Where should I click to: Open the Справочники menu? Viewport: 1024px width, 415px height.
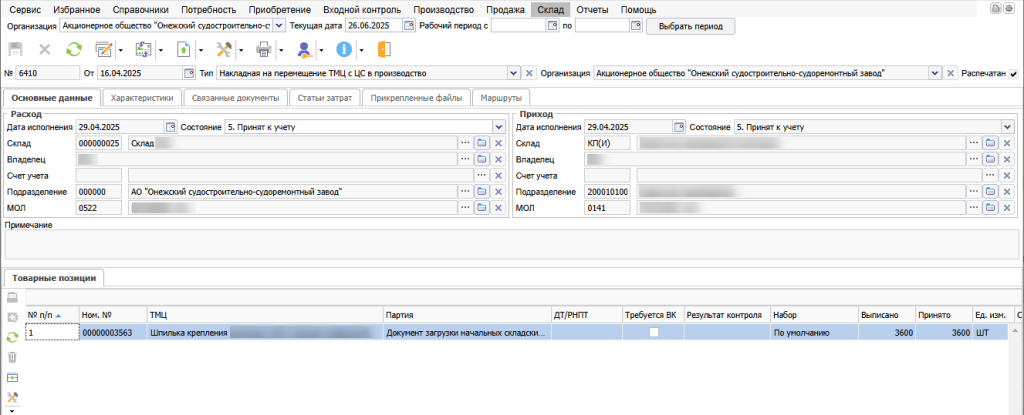click(x=140, y=10)
